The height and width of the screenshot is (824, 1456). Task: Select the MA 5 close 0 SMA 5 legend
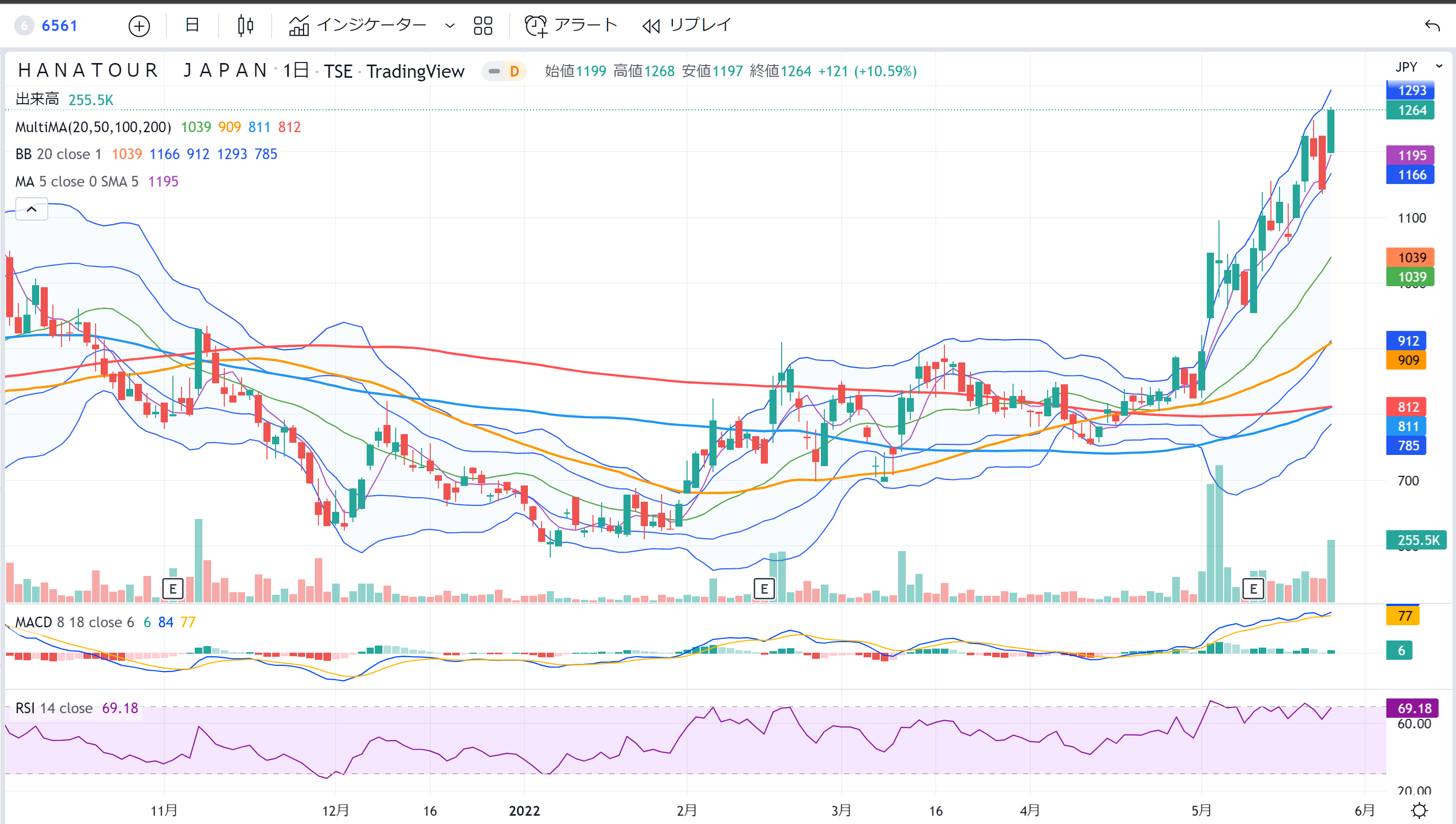(x=77, y=181)
